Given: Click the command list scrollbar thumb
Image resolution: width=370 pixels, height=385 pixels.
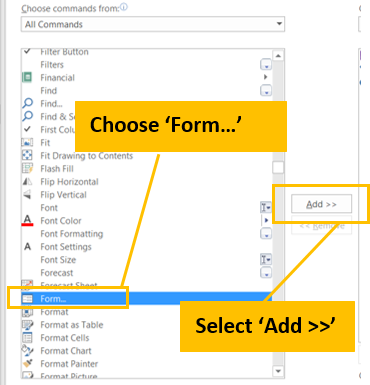Looking at the screenshot, I should [x=278, y=168].
